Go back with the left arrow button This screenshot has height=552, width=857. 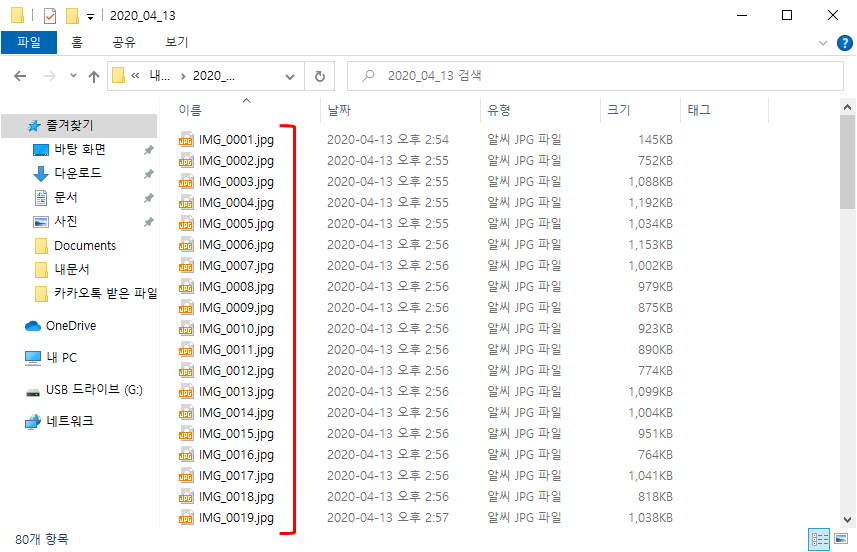[x=20, y=76]
